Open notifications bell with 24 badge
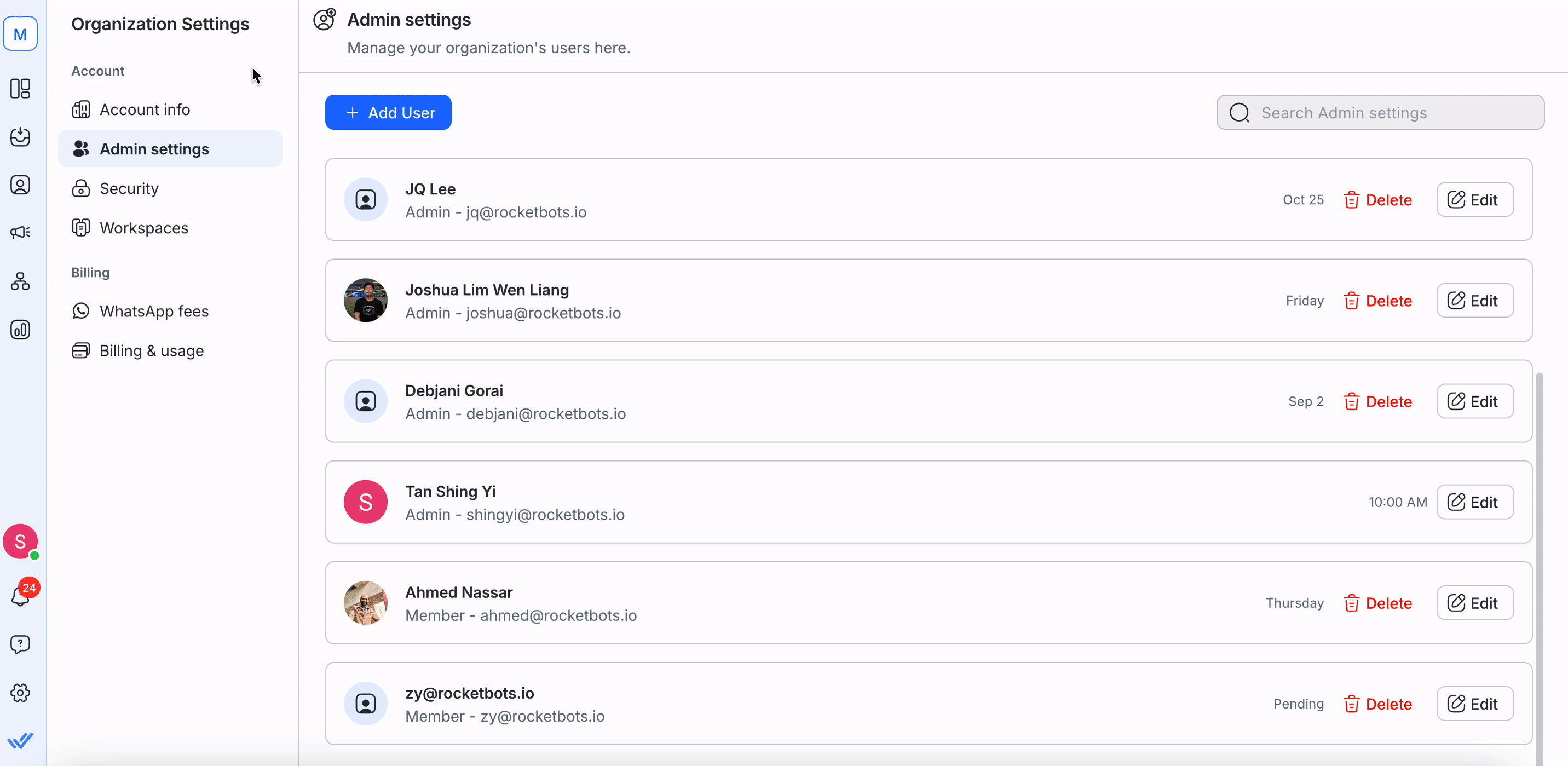Screen dimensions: 1568x766 pos(21,595)
